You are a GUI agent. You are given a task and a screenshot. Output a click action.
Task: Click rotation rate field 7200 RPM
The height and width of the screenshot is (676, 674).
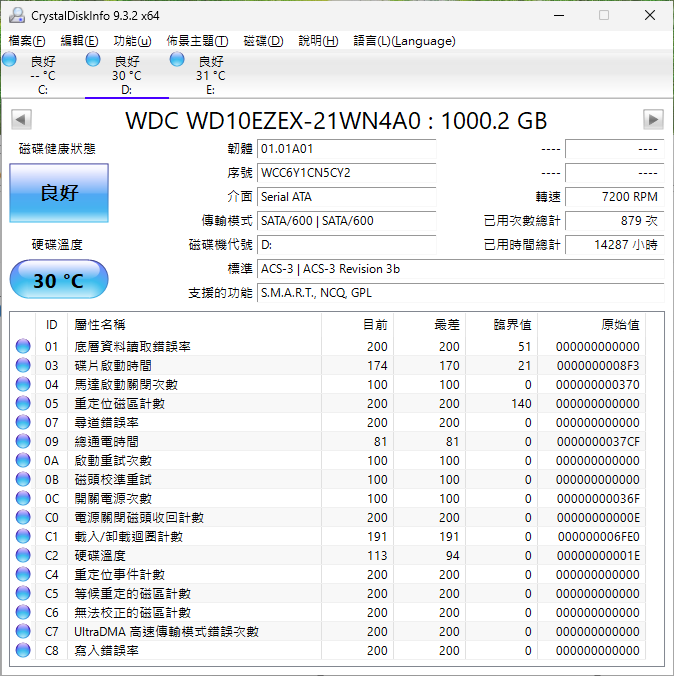click(x=614, y=197)
